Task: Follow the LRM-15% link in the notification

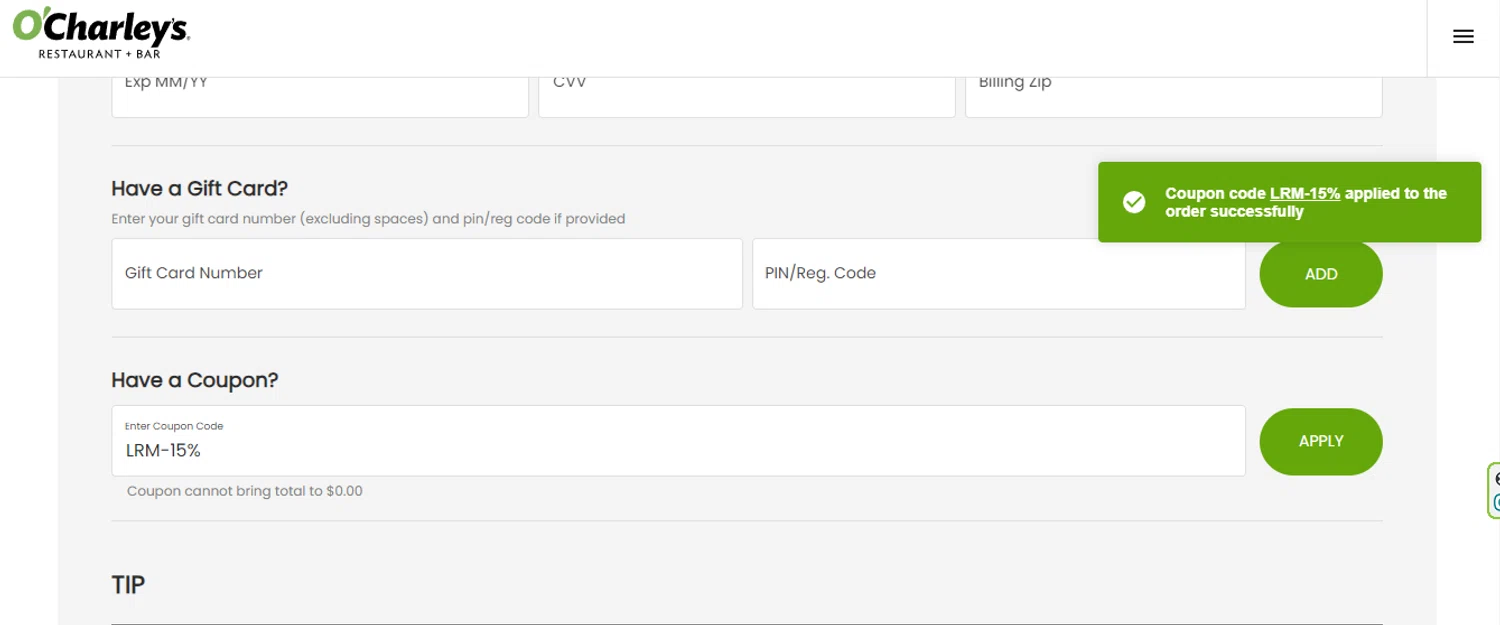Action: [1304, 194]
